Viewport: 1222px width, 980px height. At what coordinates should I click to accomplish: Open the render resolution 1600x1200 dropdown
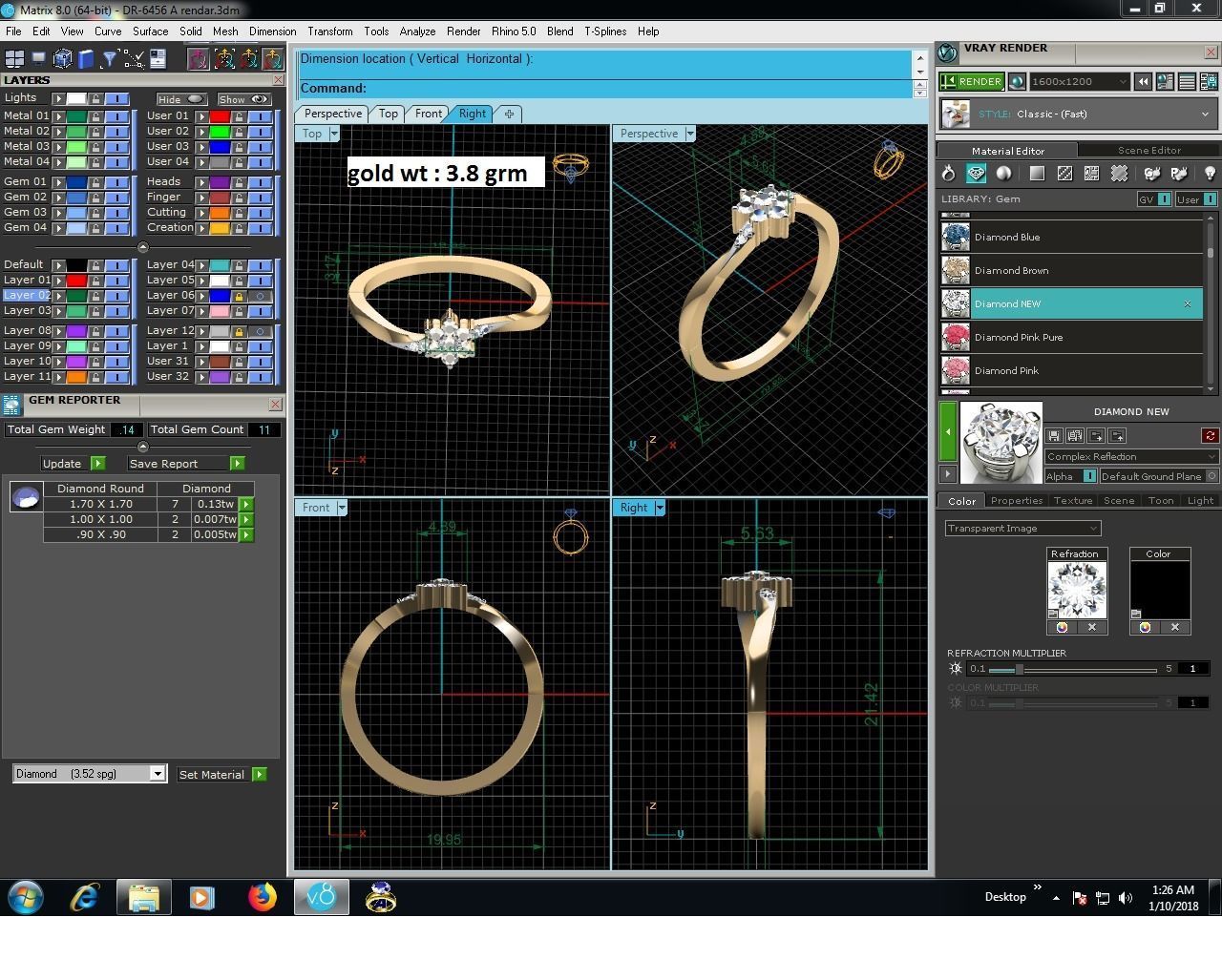click(x=1079, y=82)
